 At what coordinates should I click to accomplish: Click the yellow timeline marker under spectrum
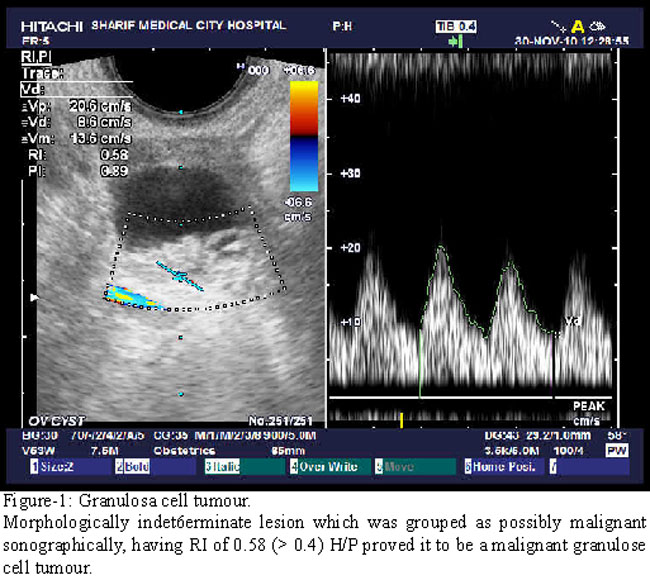(402, 419)
